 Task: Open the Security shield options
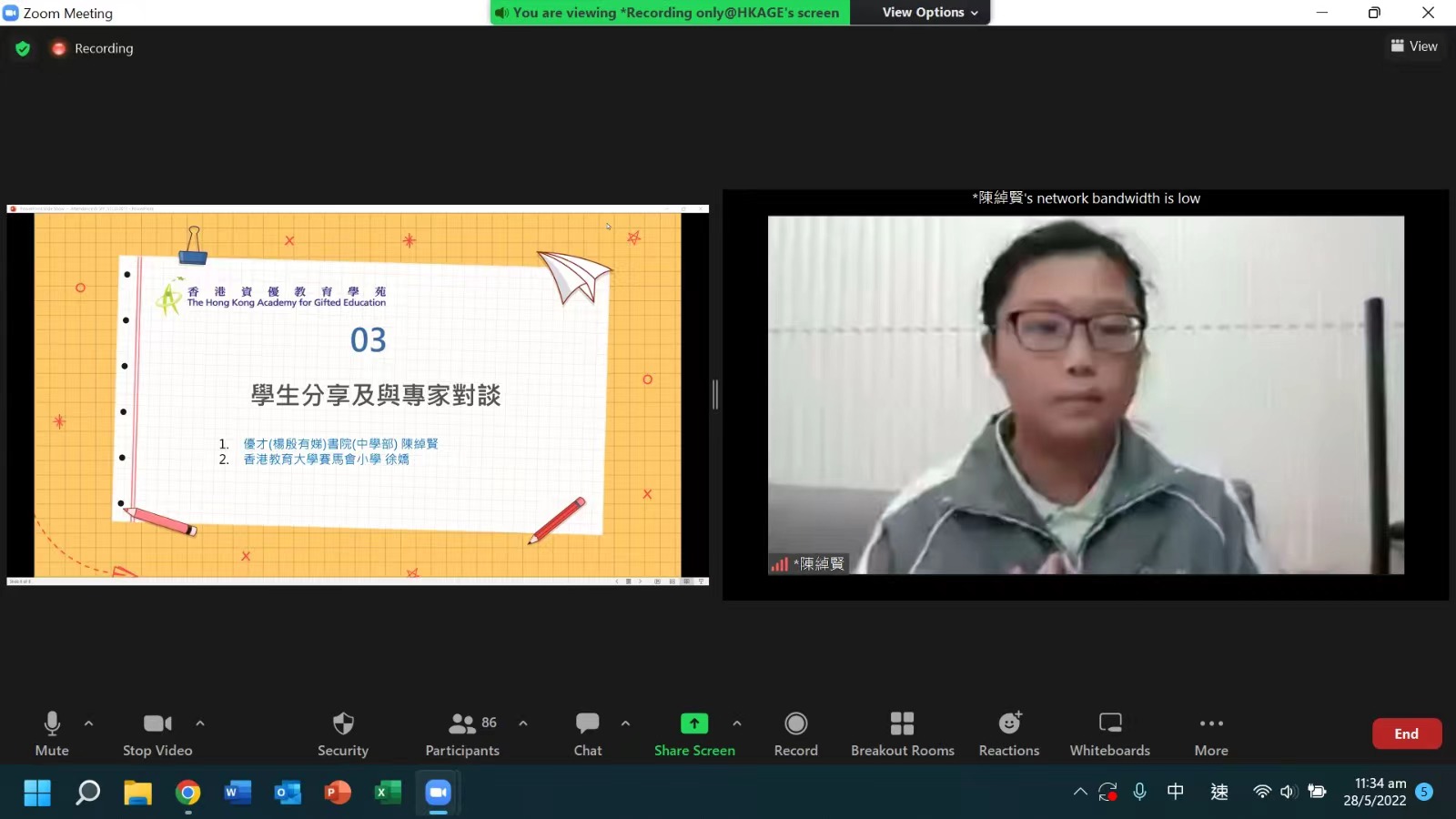[343, 733]
